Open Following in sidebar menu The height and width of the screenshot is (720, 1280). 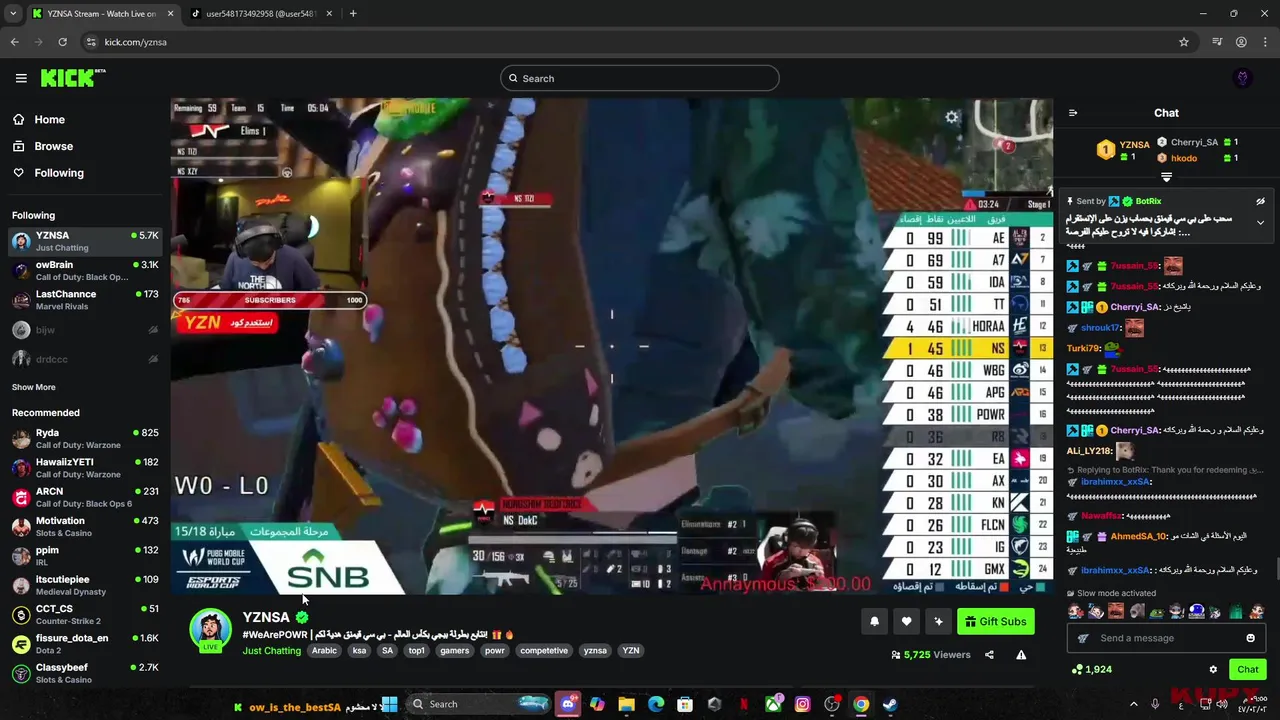pos(59,173)
